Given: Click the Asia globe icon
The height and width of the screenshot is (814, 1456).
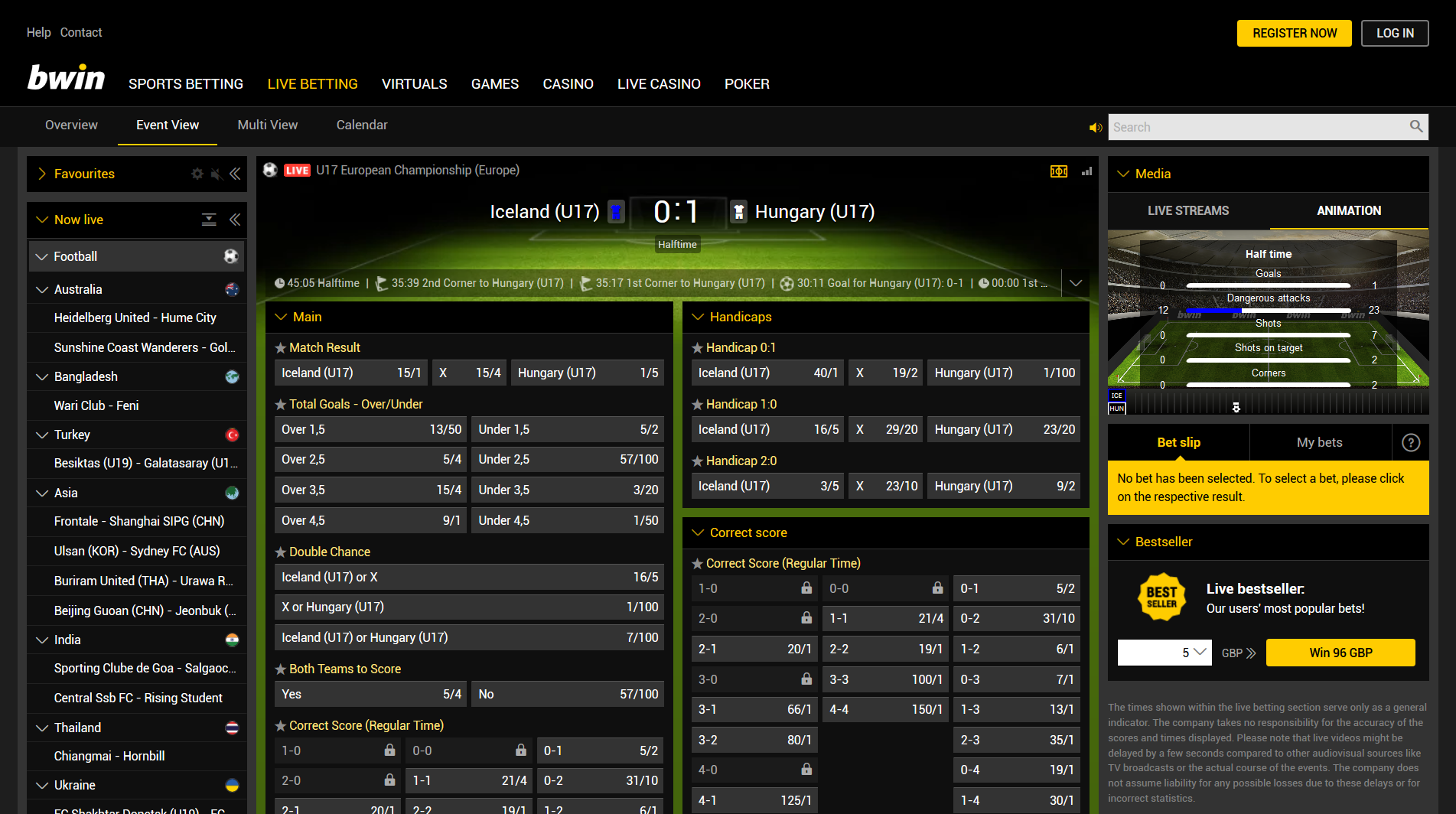Looking at the screenshot, I should (x=232, y=493).
